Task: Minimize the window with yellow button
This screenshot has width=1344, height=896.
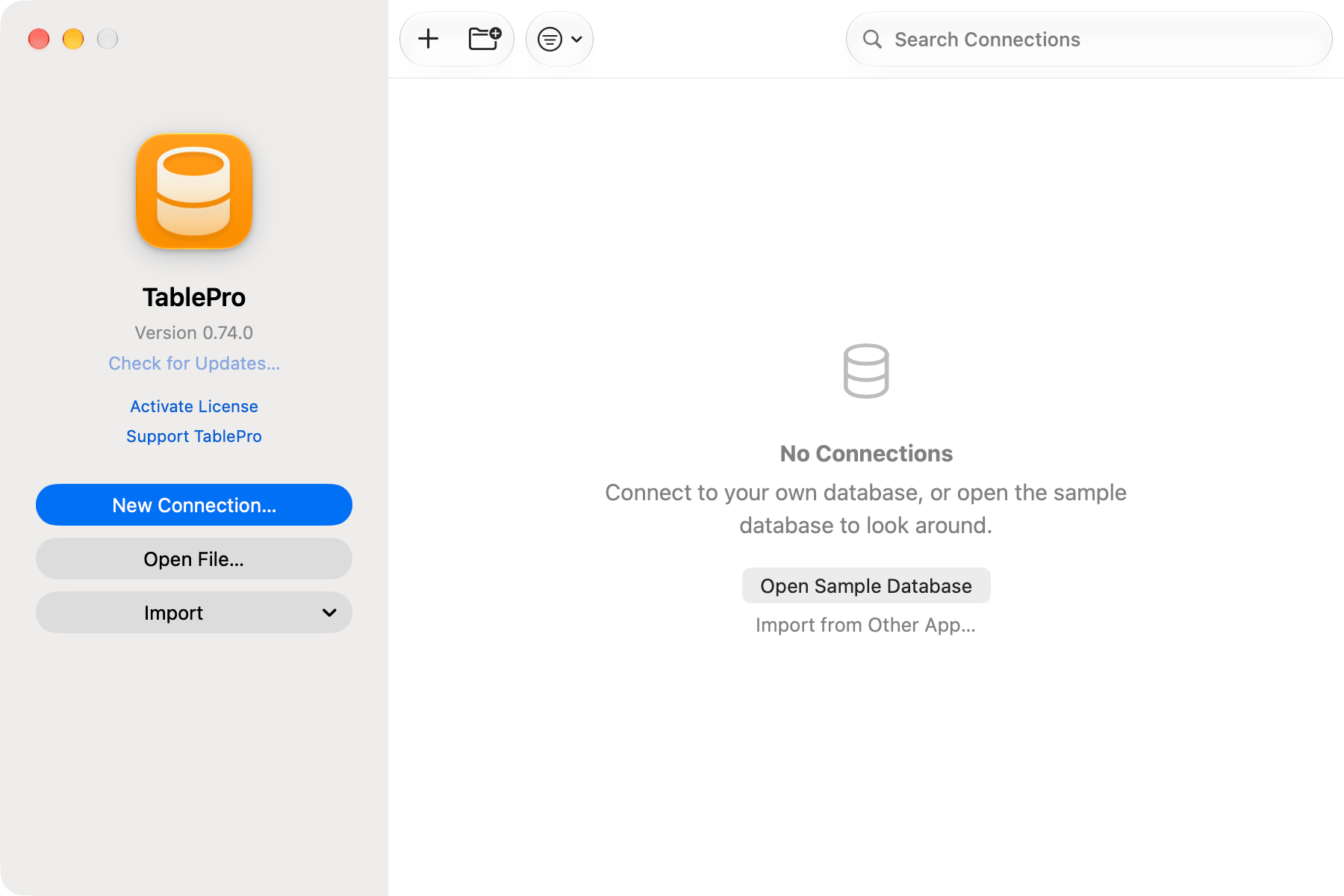Action: click(73, 39)
